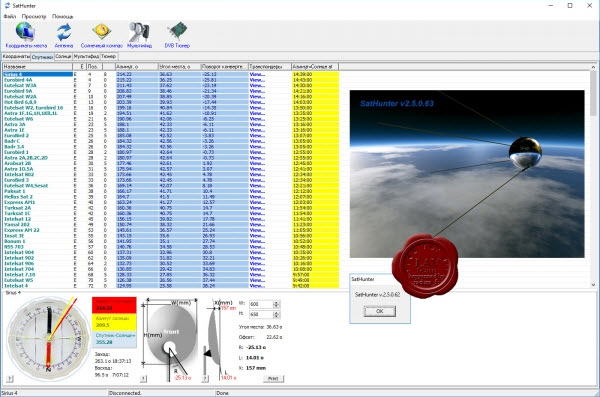The width and height of the screenshot is (600, 397).
Task: Switch to the Солнце tab
Action: pyautogui.click(x=63, y=56)
